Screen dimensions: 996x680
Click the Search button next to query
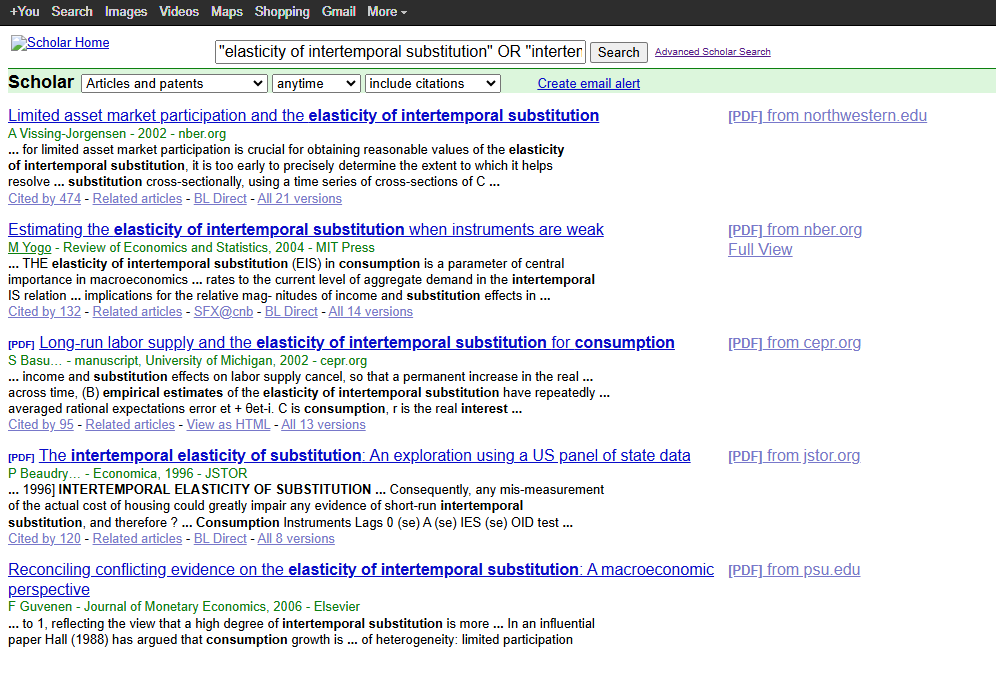[619, 52]
